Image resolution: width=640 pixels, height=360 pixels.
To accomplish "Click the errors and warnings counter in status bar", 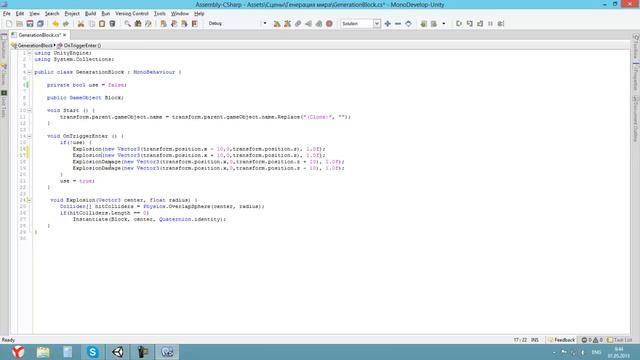I will point(592,340).
